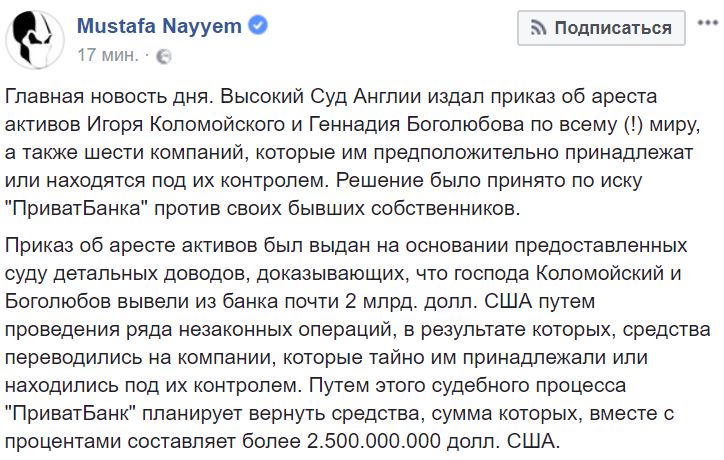Screen dimensions: 724x460
Task: Click the globe public-privacy icon
Action: 164,56
